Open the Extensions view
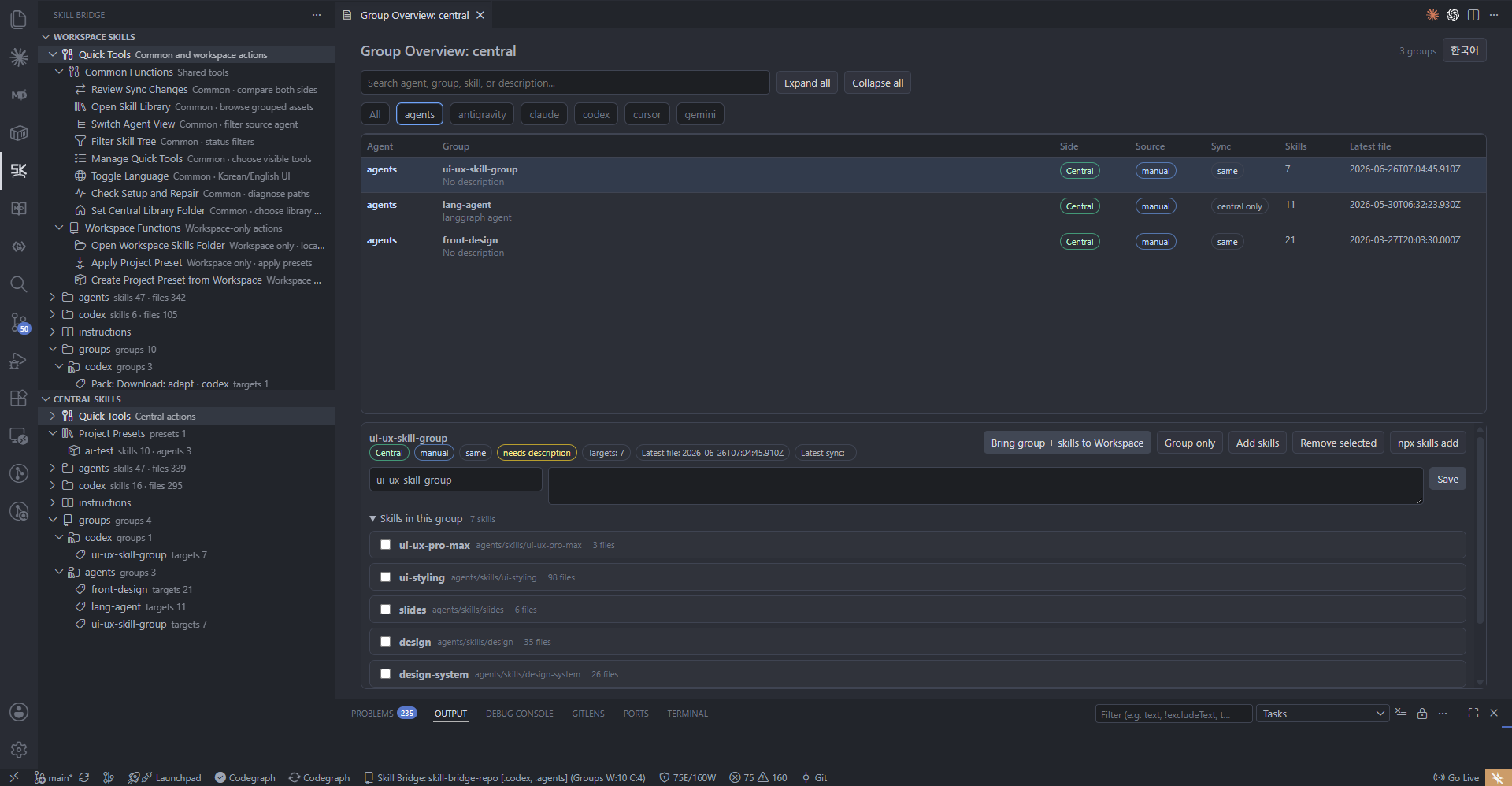 coord(19,398)
